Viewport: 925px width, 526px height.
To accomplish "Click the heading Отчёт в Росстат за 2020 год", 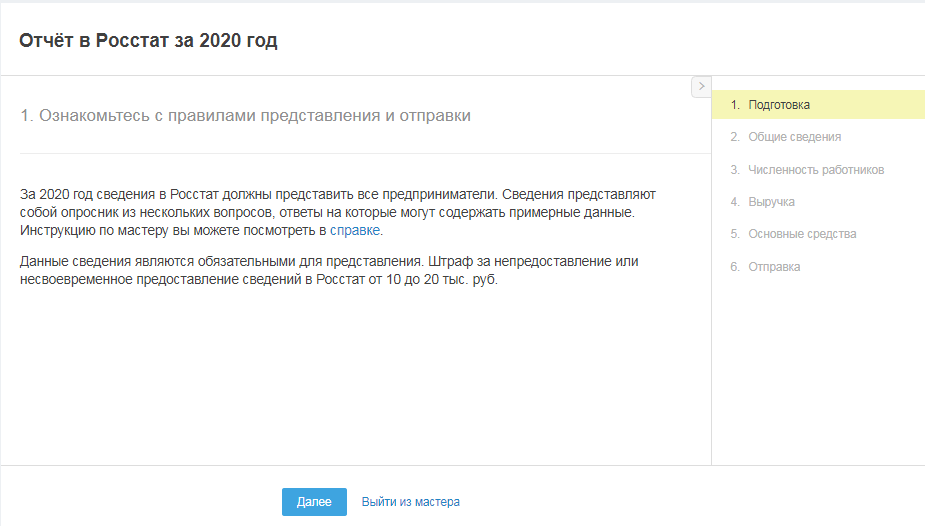I will click(148, 41).
